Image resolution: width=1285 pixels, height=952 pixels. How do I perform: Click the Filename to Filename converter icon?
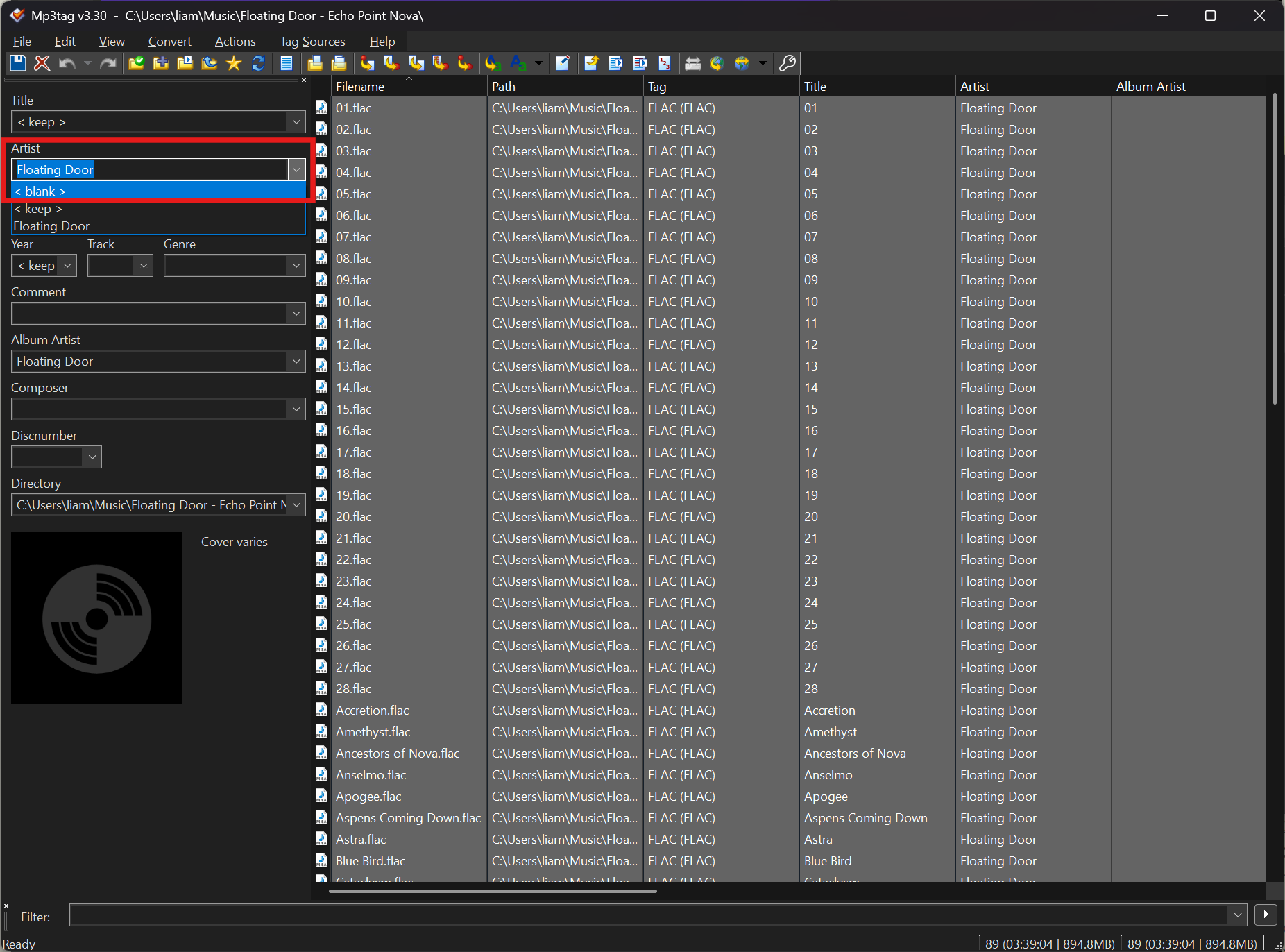click(416, 63)
